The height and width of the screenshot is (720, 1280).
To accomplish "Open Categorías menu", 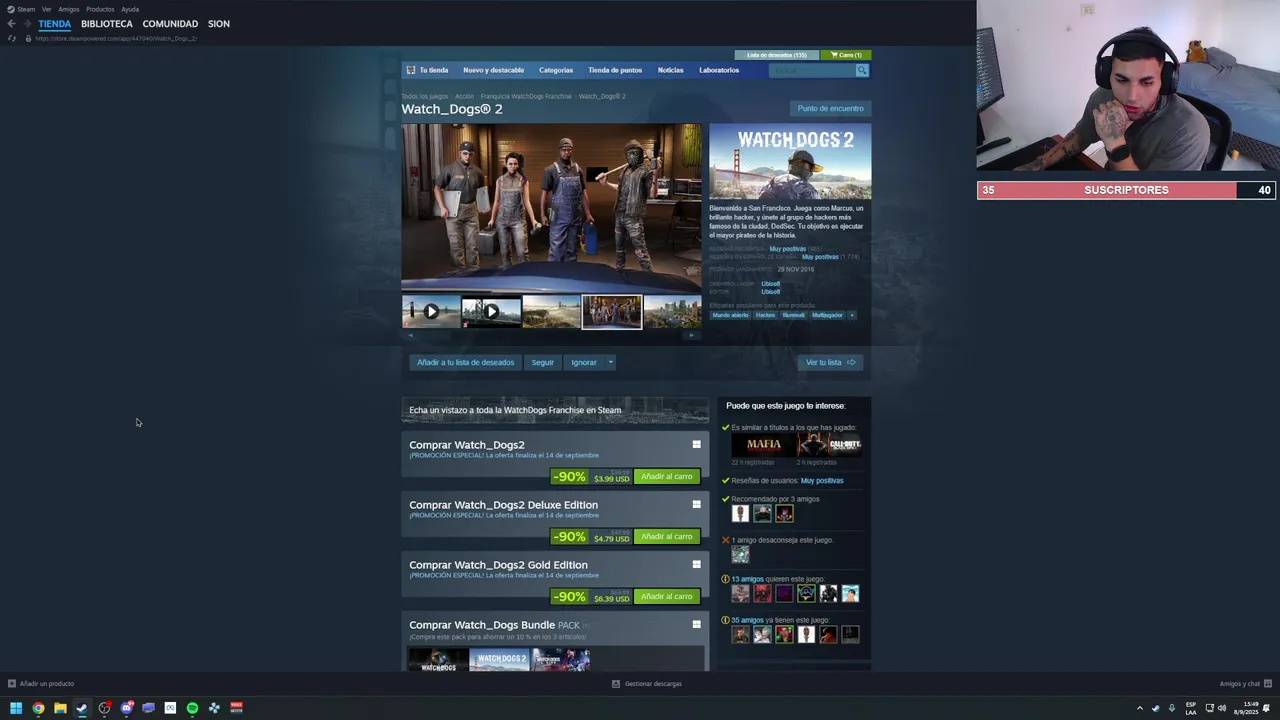I will 556,70.
